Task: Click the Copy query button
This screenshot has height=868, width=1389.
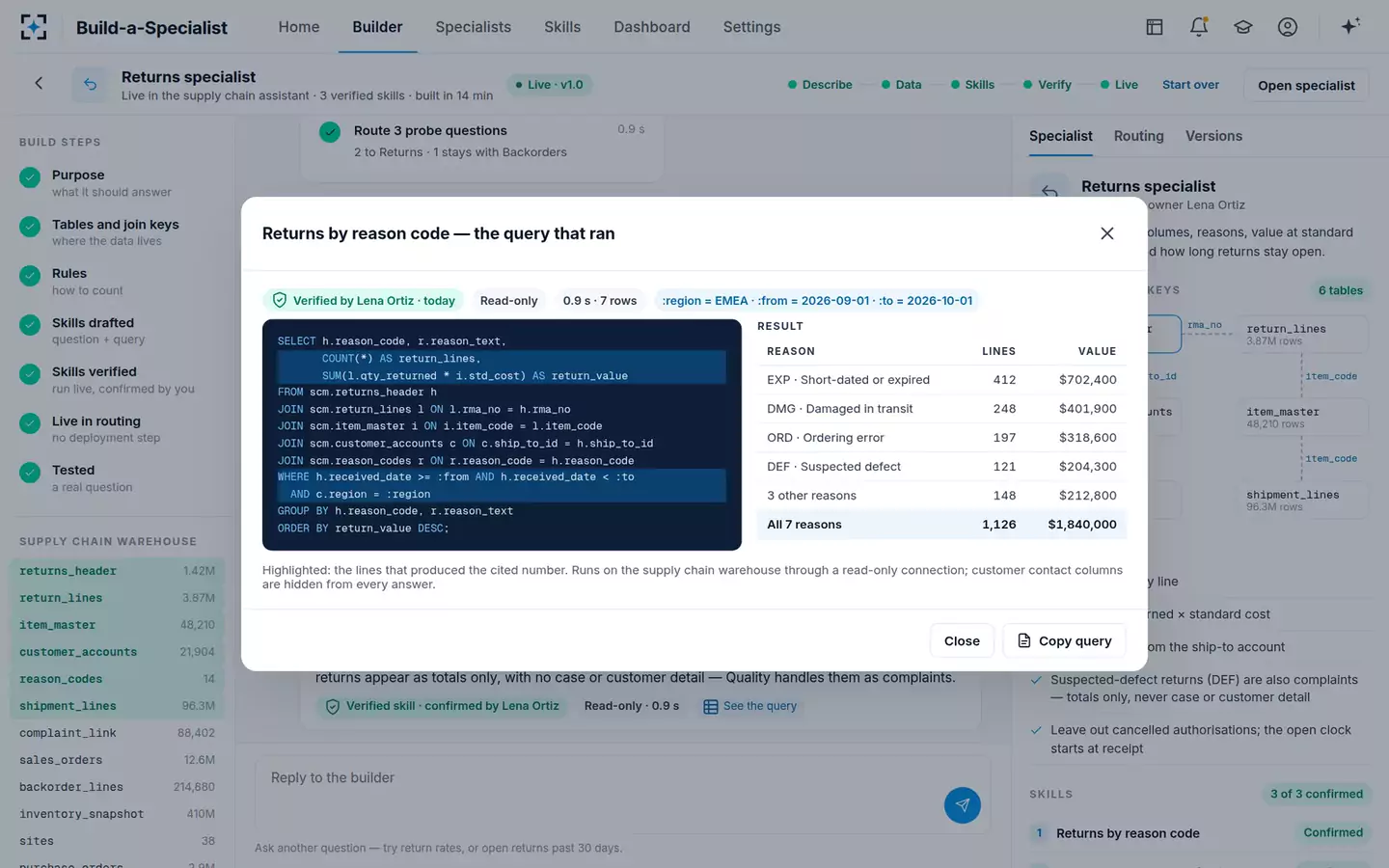Action: click(x=1065, y=640)
